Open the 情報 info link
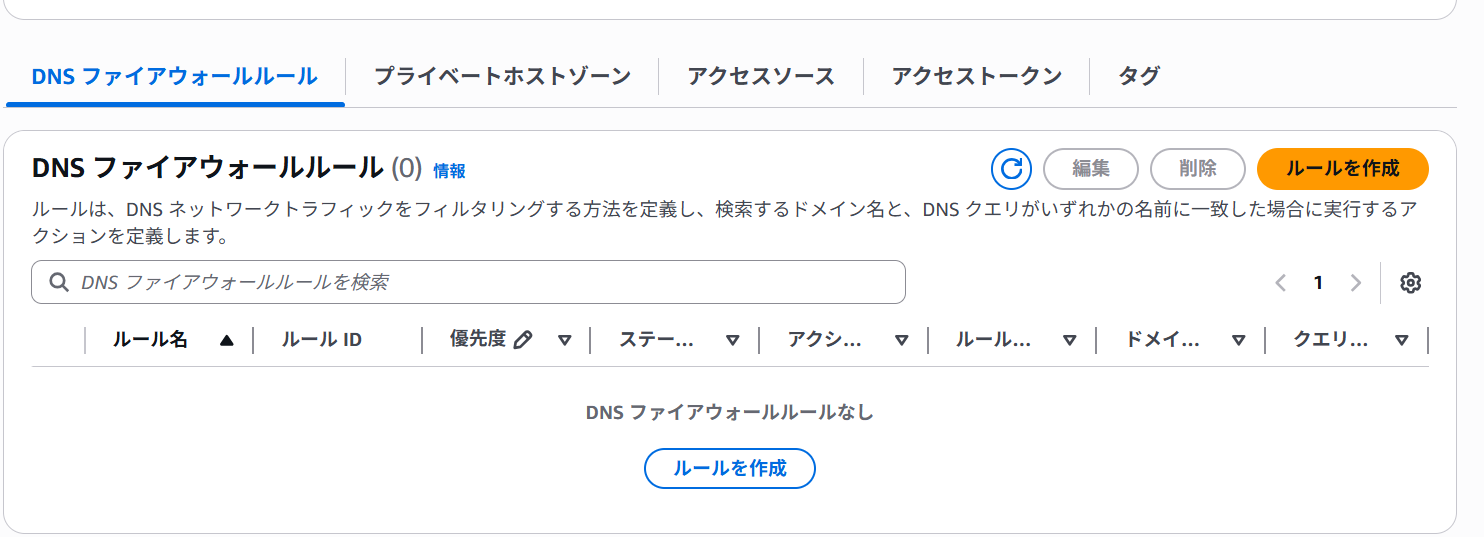The width and height of the screenshot is (1484, 537). (x=449, y=171)
